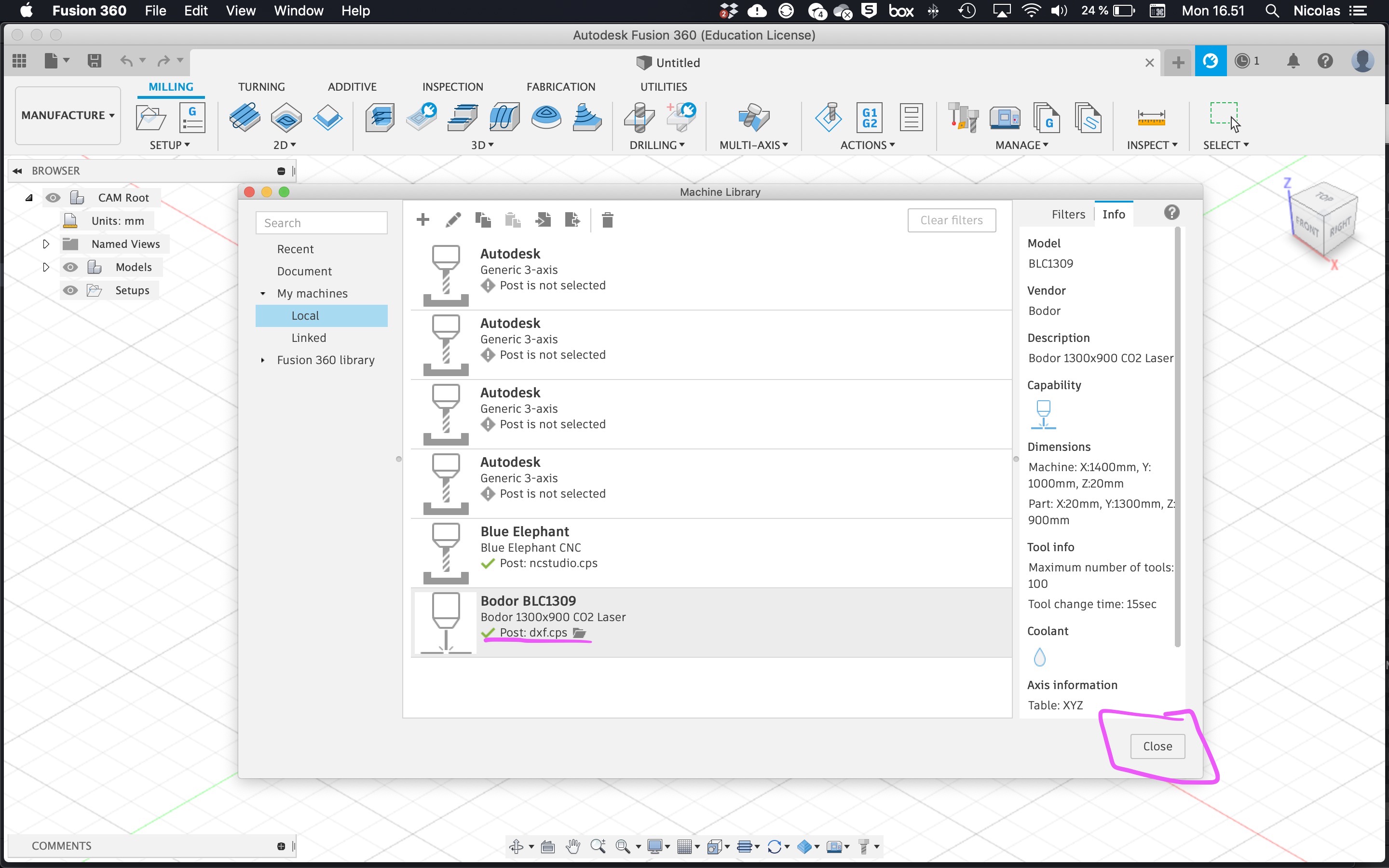Expand the Fusion 360 library node
The width and height of the screenshot is (1389, 868).
tap(263, 360)
